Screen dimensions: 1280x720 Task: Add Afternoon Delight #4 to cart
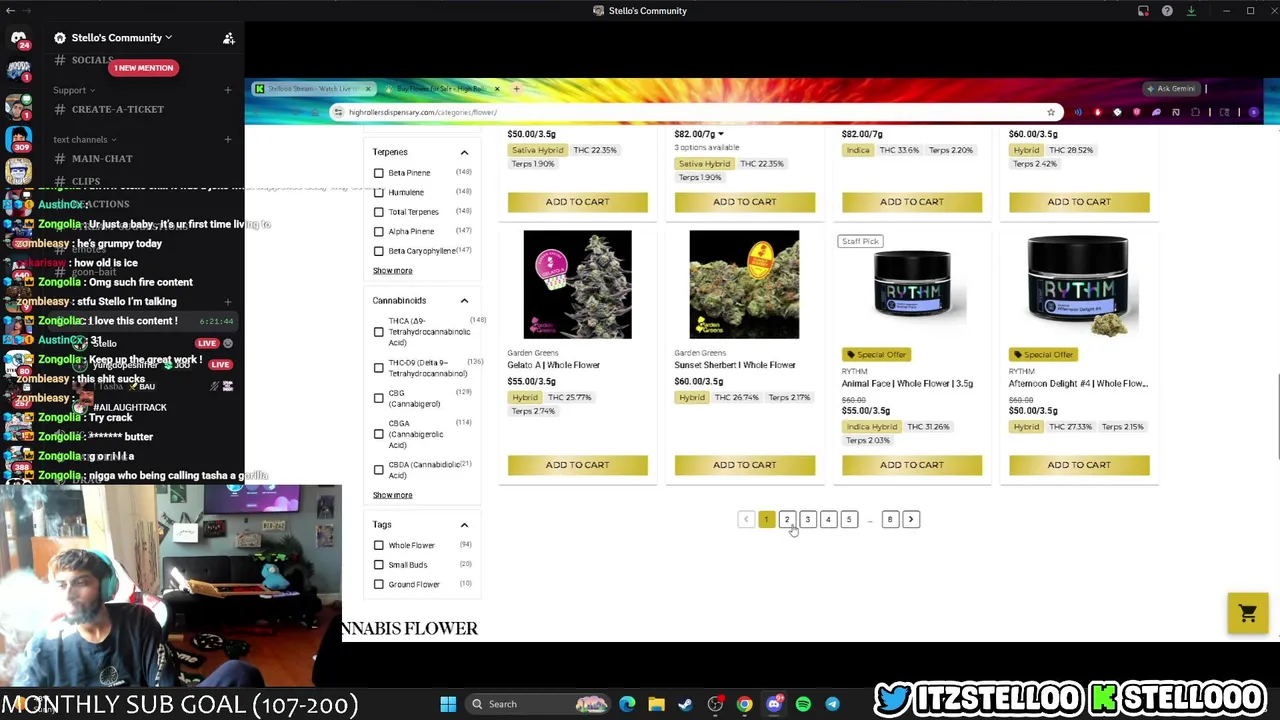tap(1079, 465)
